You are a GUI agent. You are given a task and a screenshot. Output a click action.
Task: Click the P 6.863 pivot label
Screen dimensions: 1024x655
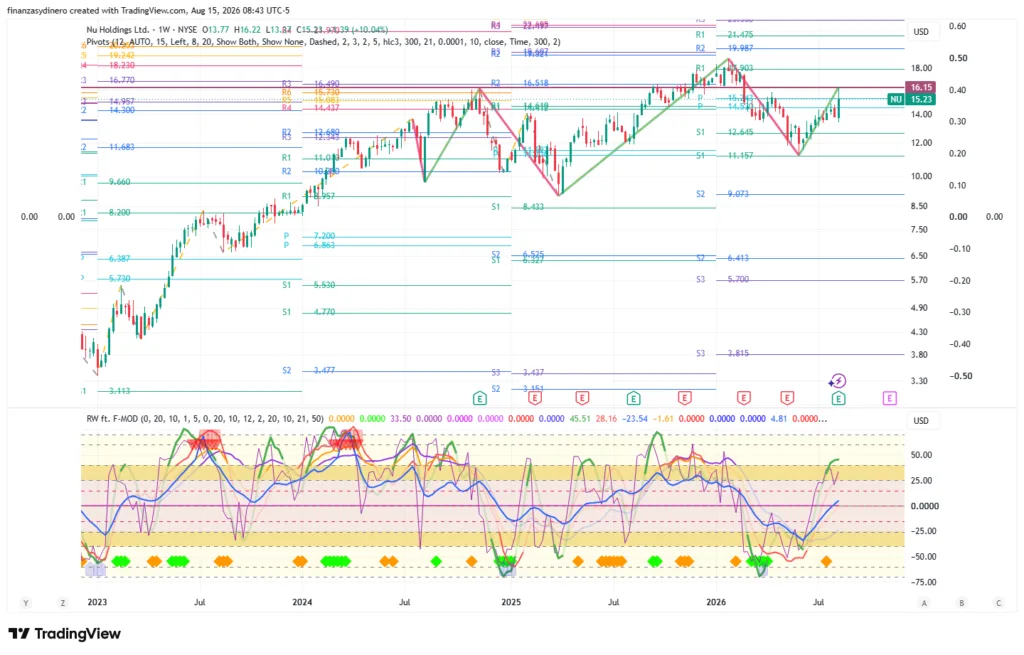(x=310, y=245)
